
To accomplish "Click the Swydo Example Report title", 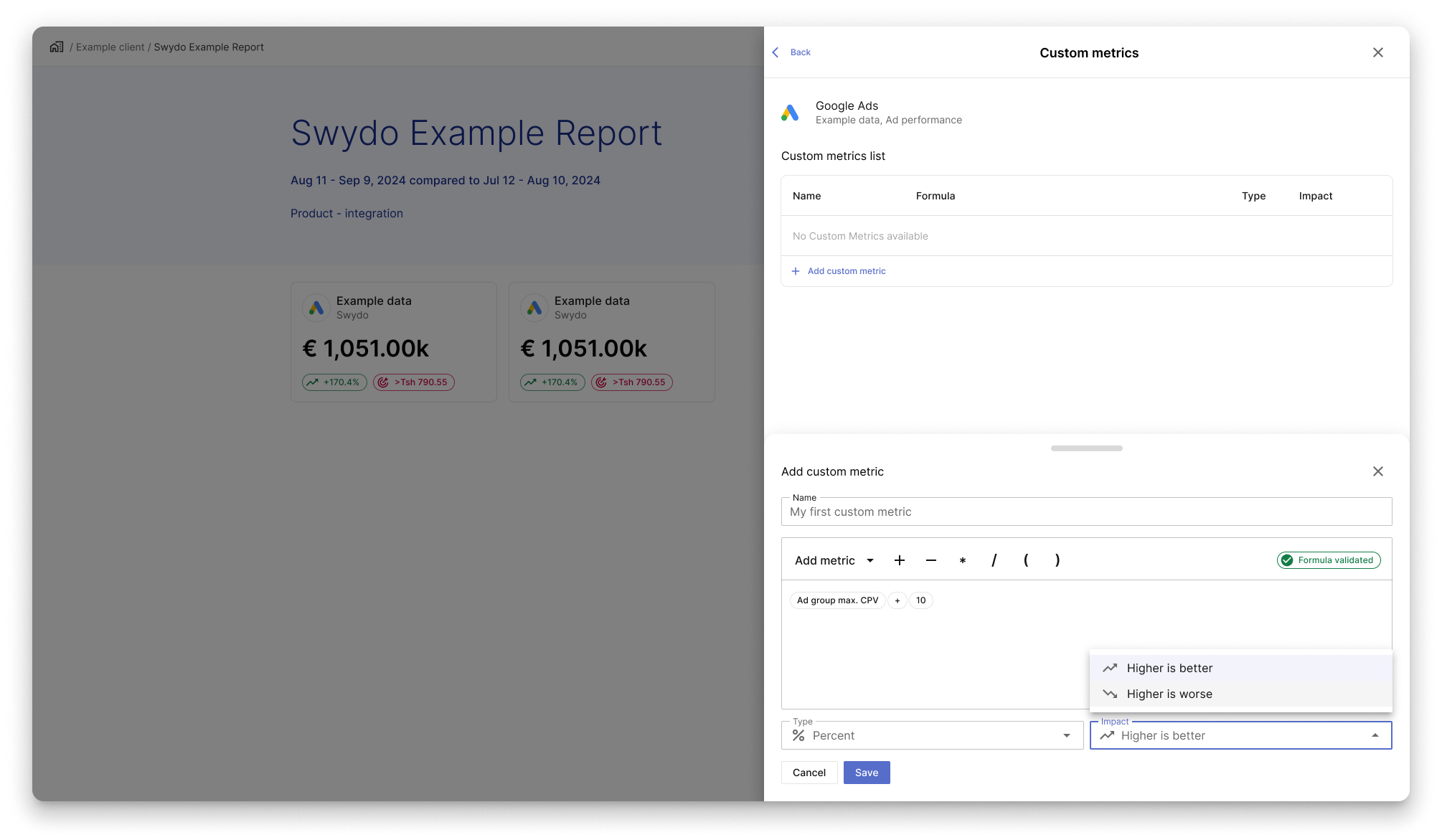I will point(476,133).
